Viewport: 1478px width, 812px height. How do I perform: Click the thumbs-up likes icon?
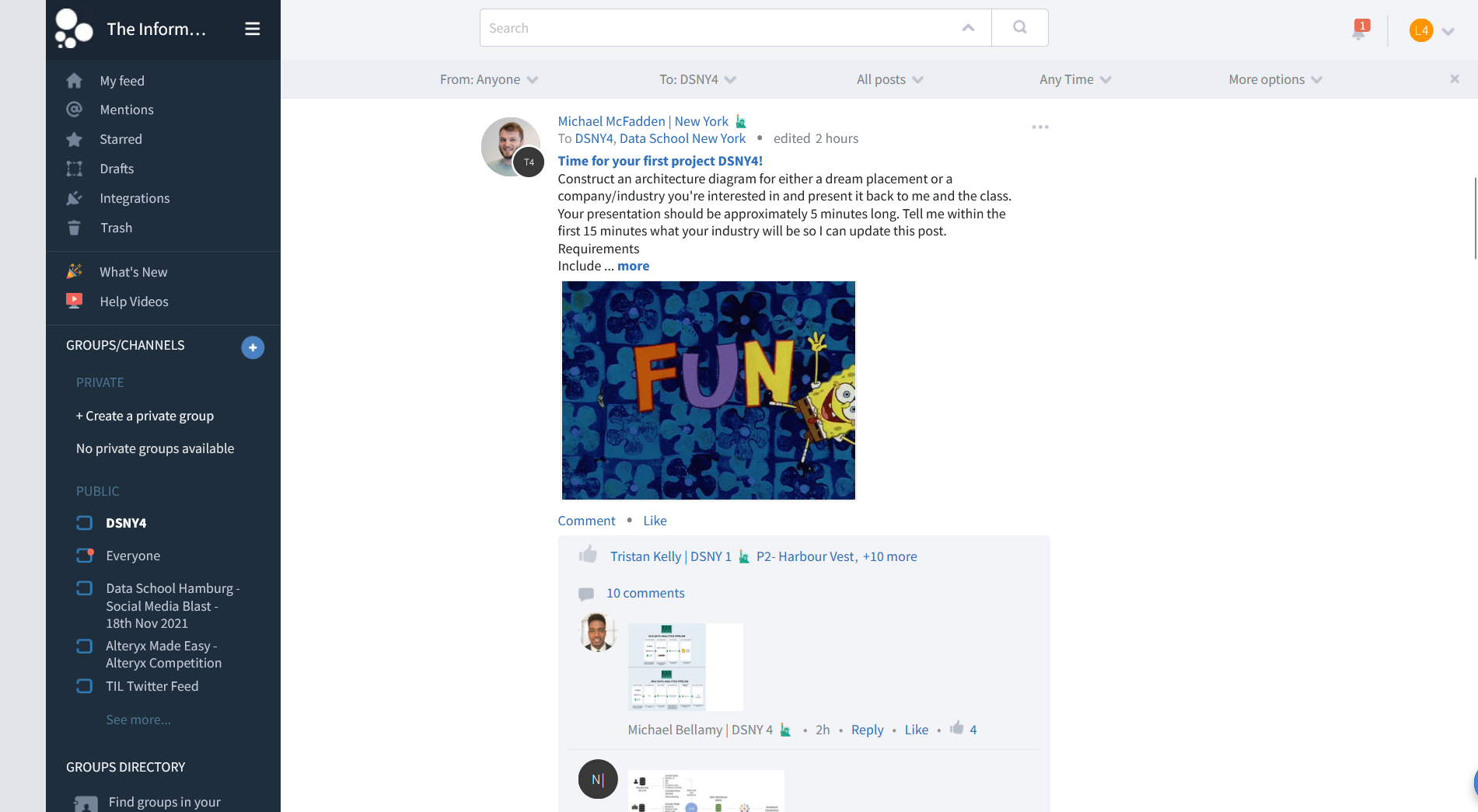(x=588, y=555)
